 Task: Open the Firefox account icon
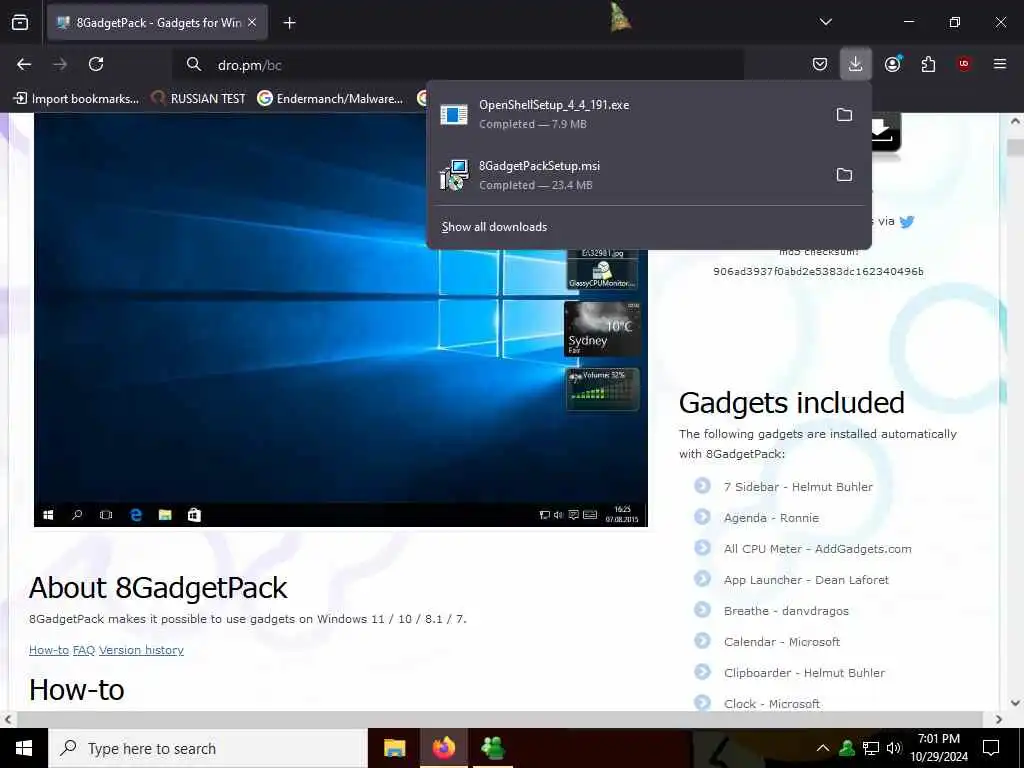pyautogui.click(x=893, y=64)
